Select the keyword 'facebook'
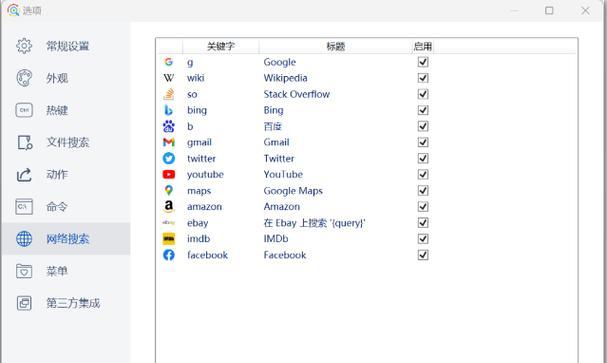Screen dimensions: 607x363 point(207,255)
